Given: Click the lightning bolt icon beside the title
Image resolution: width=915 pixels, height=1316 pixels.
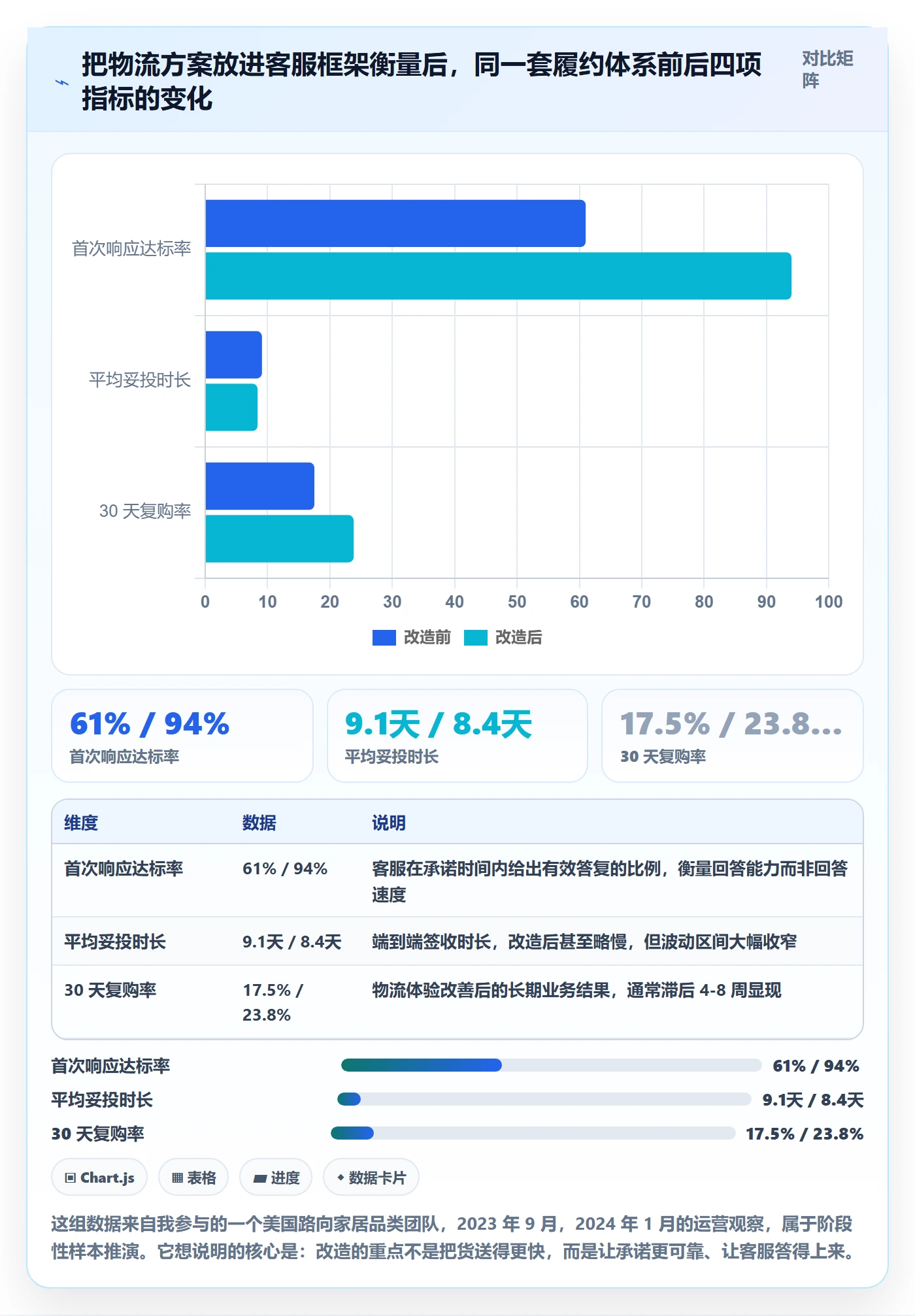Looking at the screenshot, I should pos(62,82).
